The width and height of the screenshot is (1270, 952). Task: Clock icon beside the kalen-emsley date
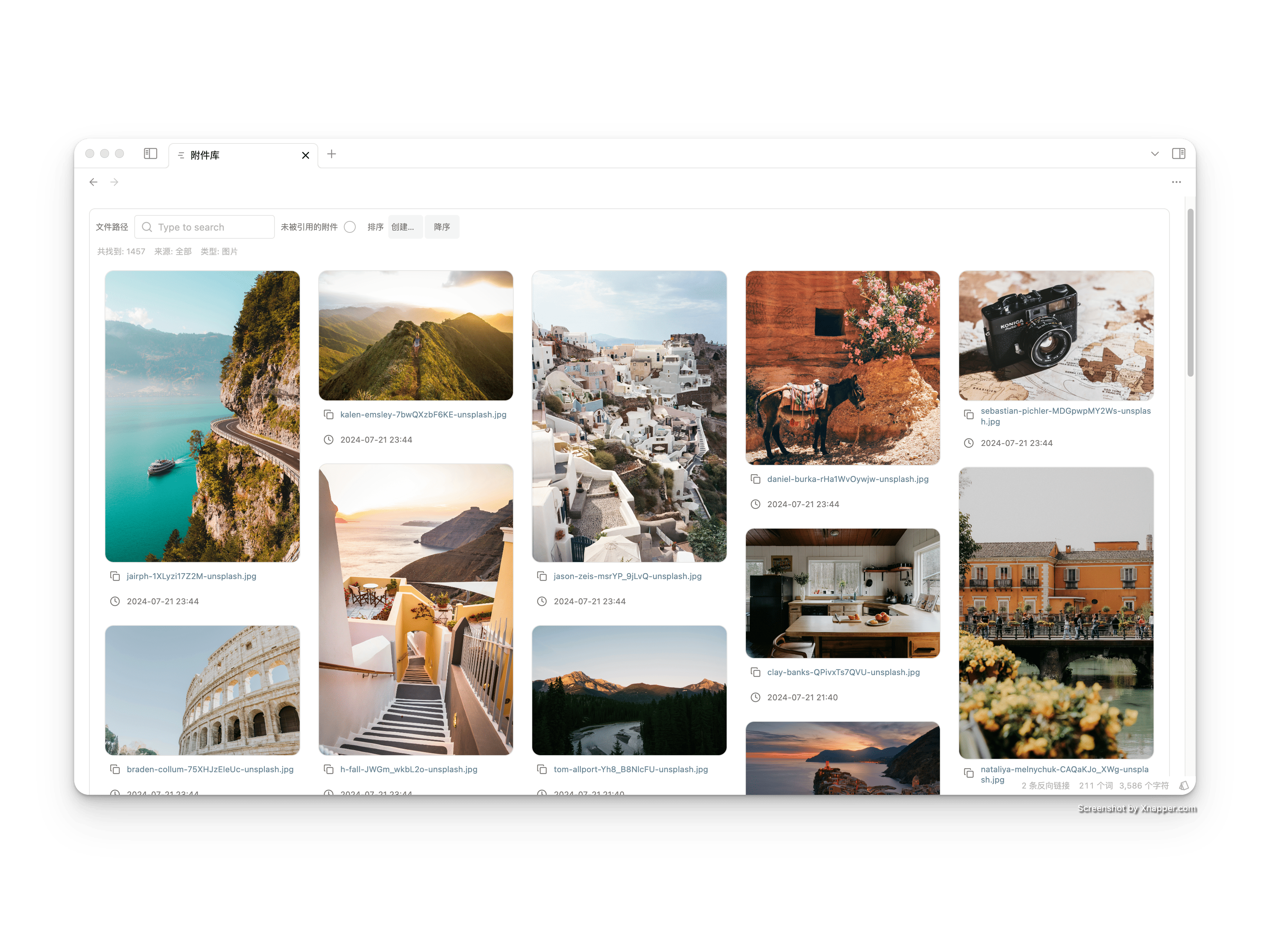coord(328,440)
